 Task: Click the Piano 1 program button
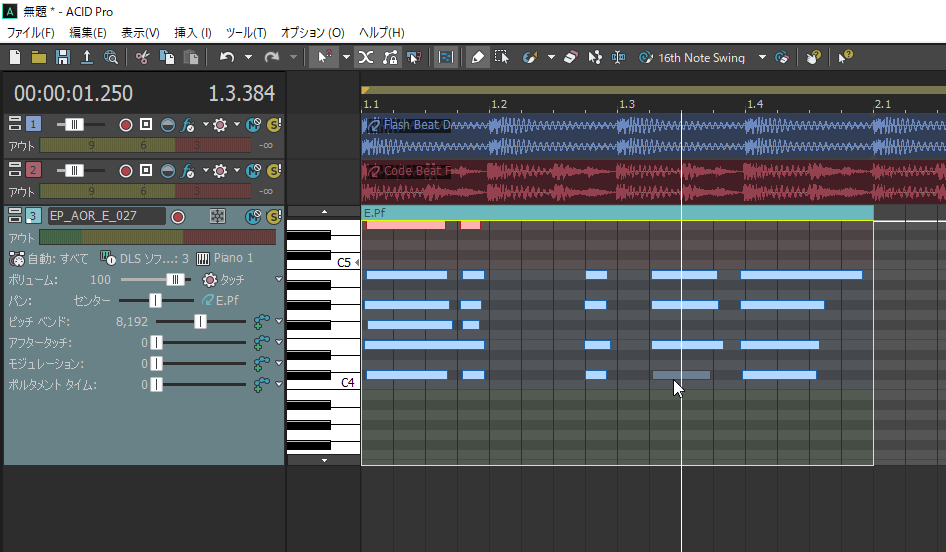tap(225, 258)
